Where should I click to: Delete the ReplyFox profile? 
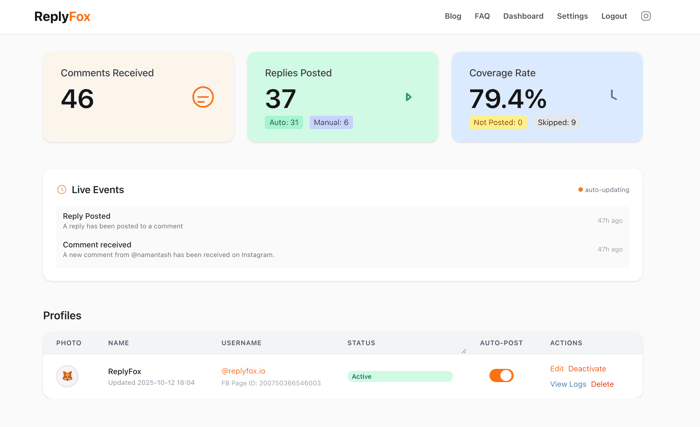pyautogui.click(x=602, y=384)
